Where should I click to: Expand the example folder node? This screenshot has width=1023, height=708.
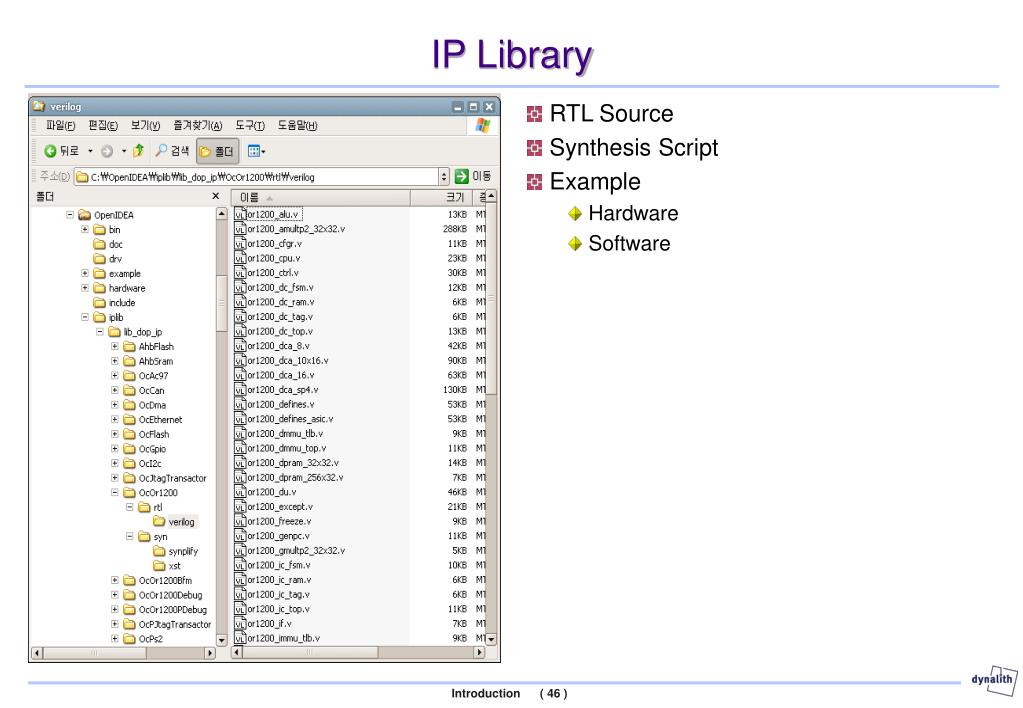[85, 273]
